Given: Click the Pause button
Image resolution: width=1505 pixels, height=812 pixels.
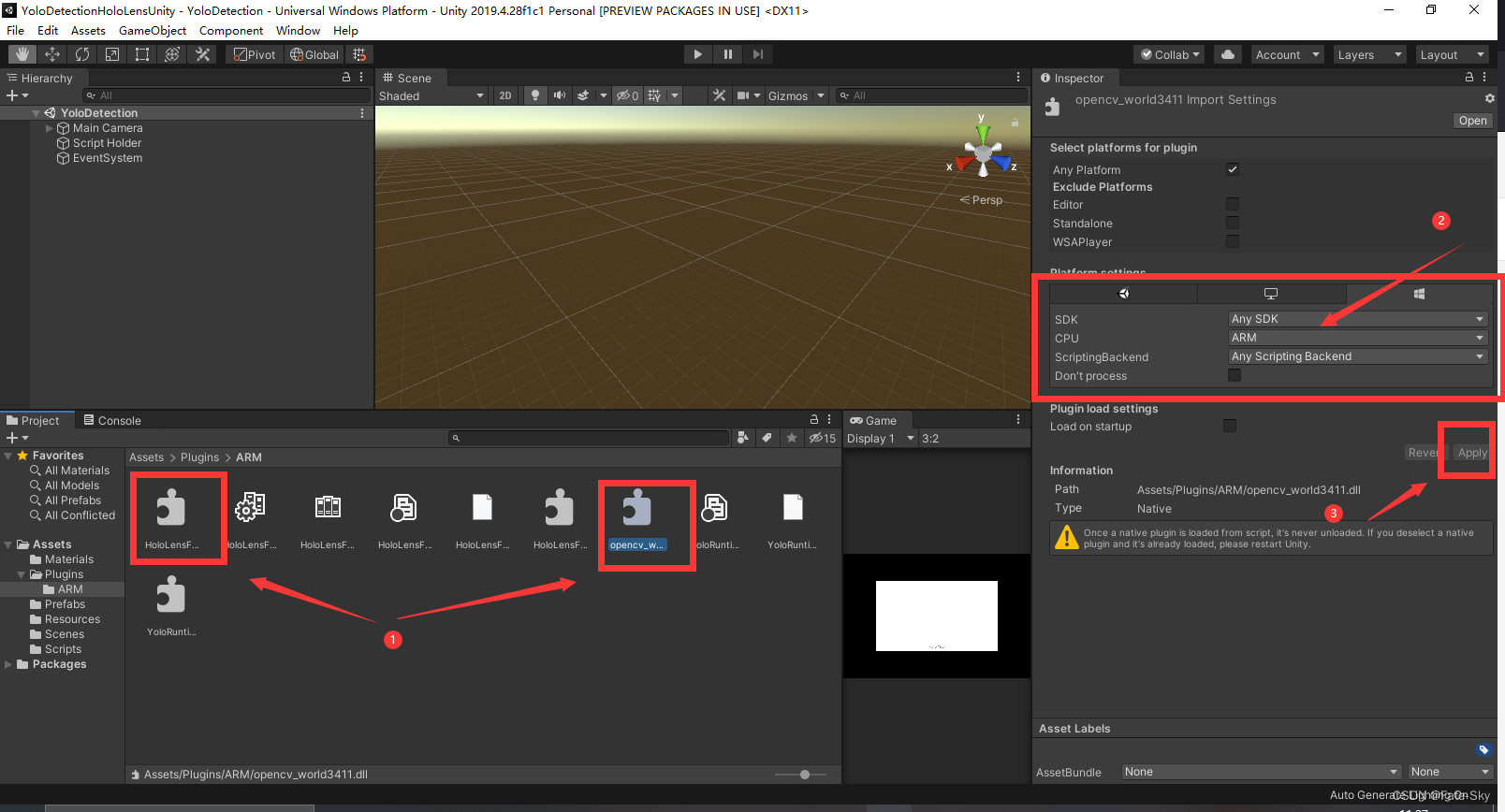Looking at the screenshot, I should (x=728, y=54).
